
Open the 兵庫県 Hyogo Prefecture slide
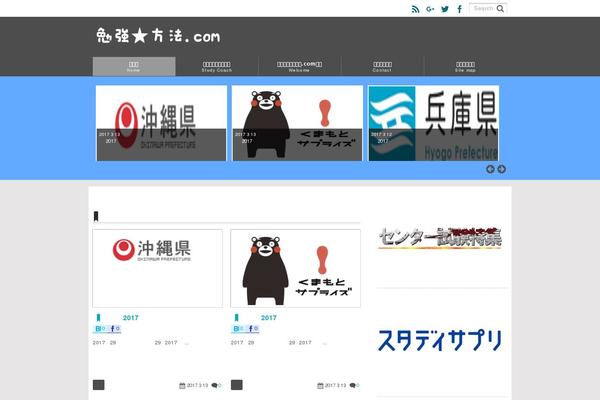coord(434,123)
